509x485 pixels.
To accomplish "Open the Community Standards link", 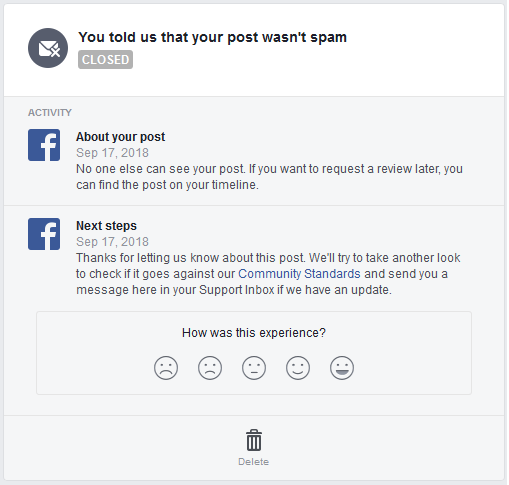I will coord(299,274).
